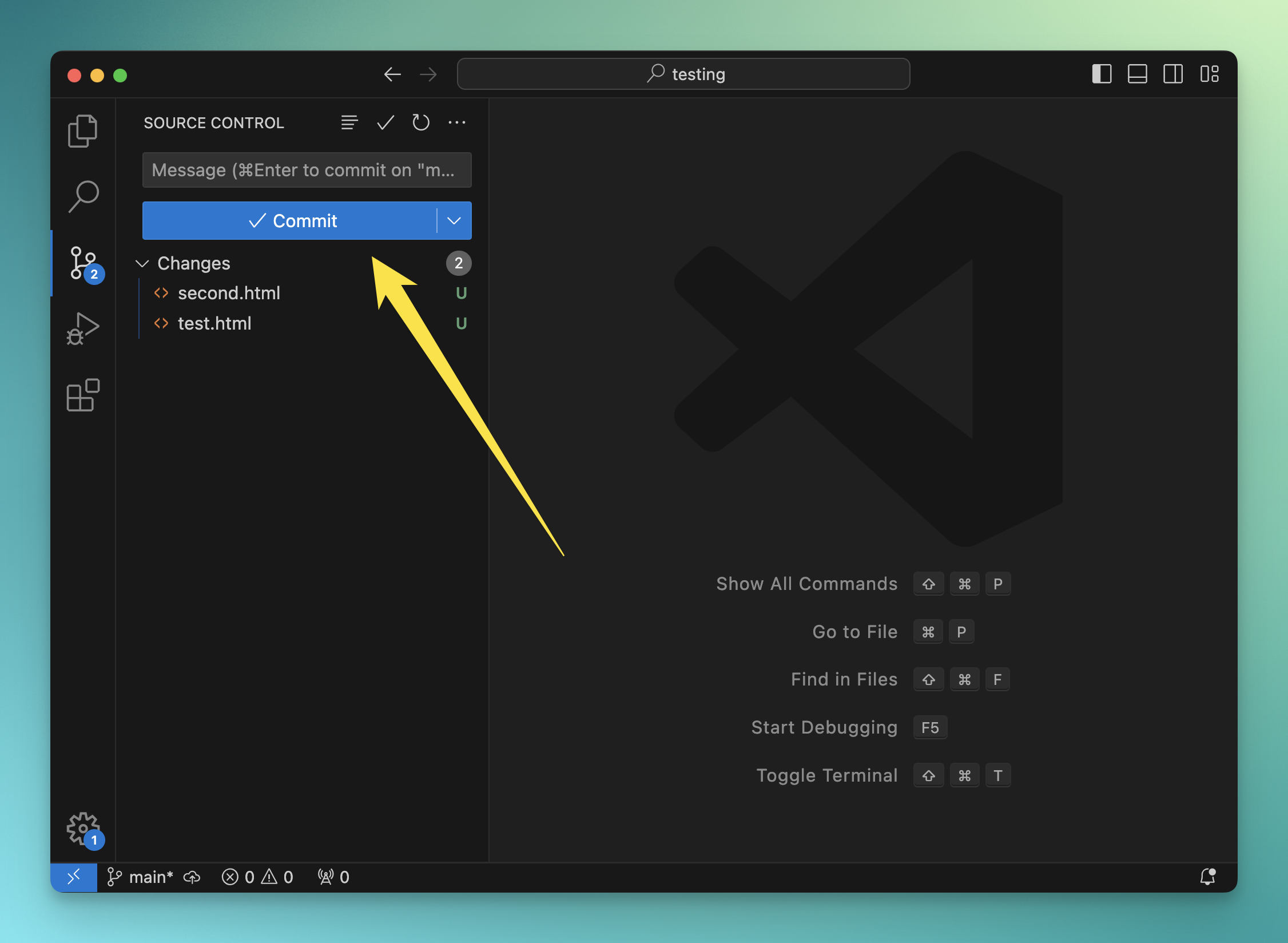Click the commit message input field

point(307,170)
